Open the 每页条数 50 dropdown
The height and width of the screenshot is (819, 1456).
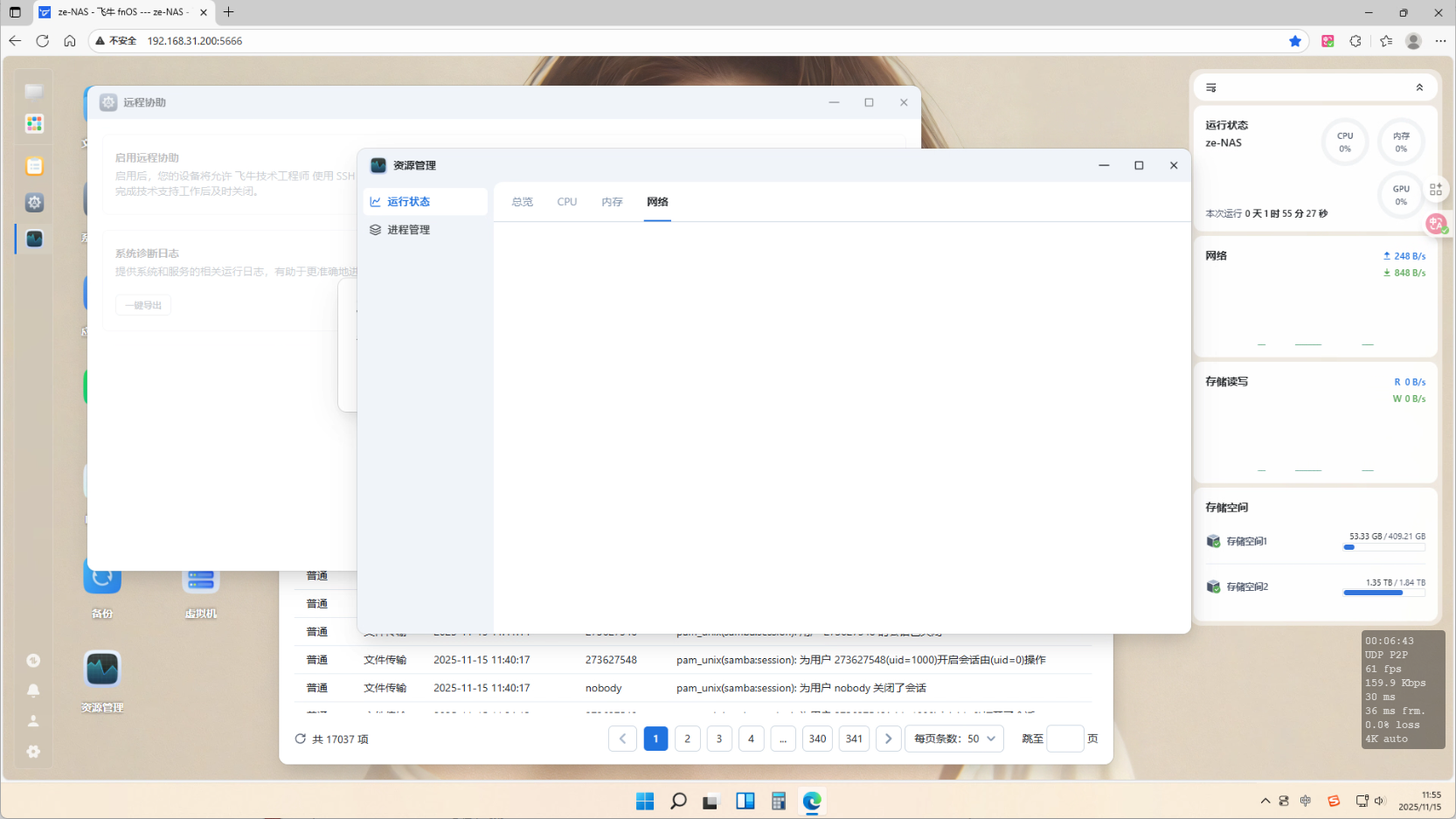pos(953,738)
